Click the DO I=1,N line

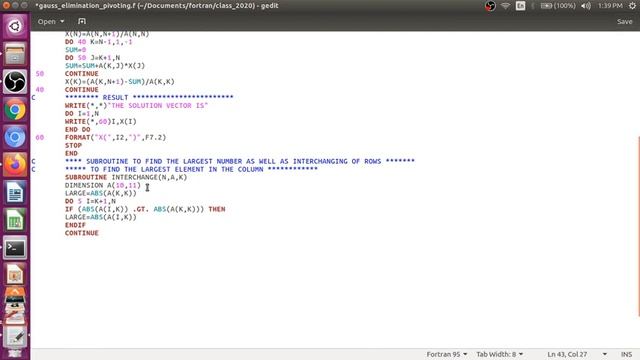[82, 113]
